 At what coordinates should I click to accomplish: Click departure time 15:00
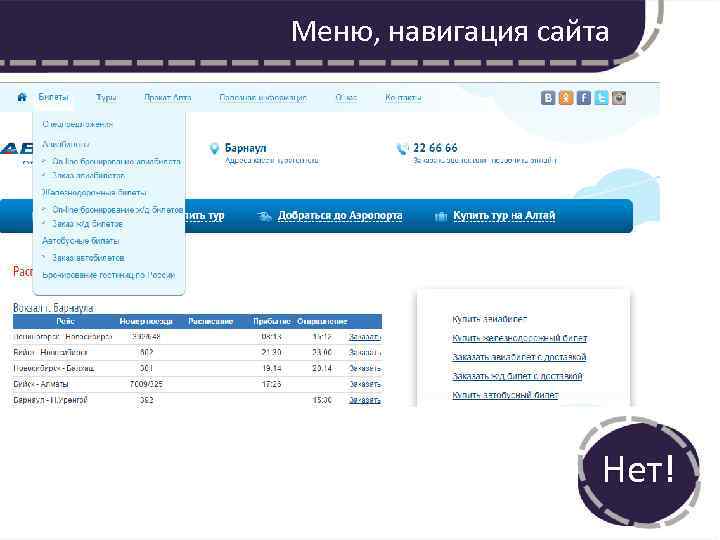[x=322, y=400]
